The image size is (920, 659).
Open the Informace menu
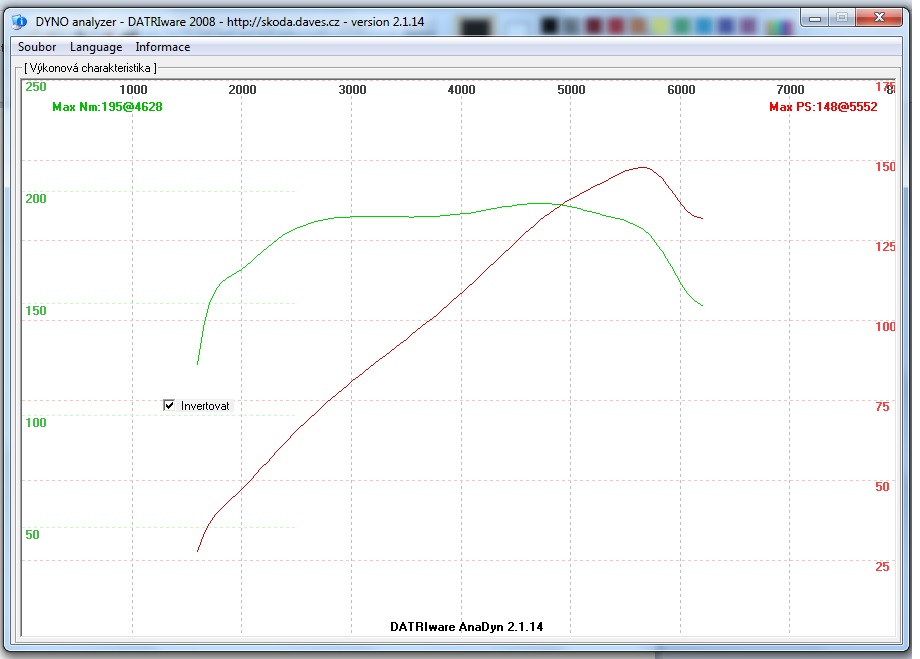tap(162, 47)
